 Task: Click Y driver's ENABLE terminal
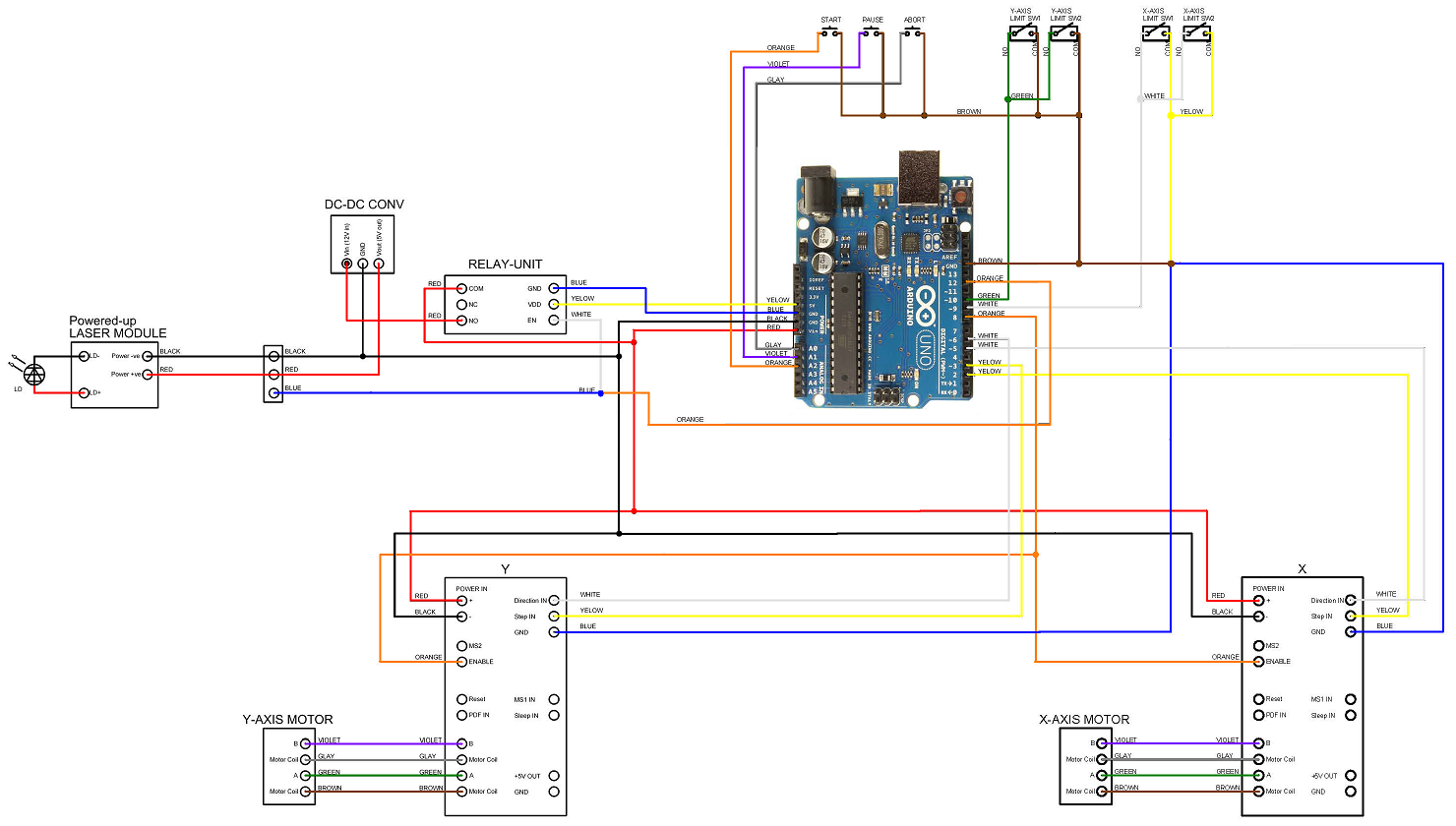click(461, 662)
